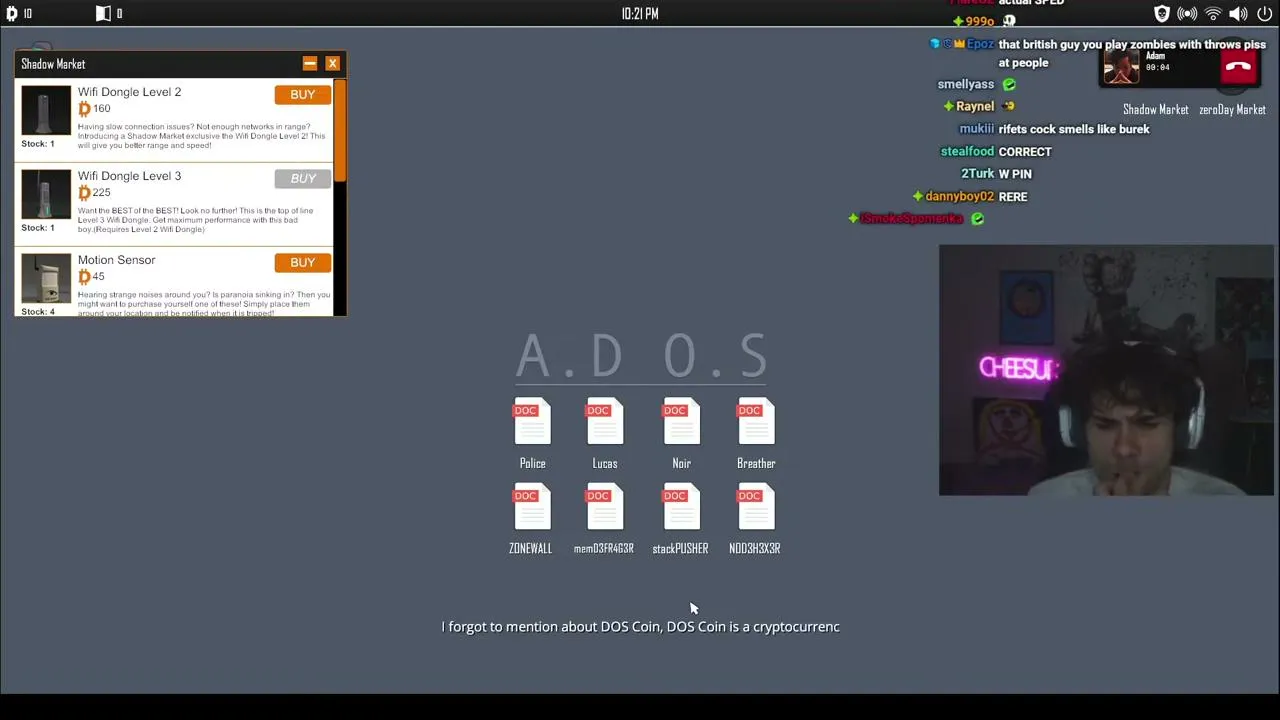Click the 160 price of Wifi Dongle Level 2

point(101,108)
